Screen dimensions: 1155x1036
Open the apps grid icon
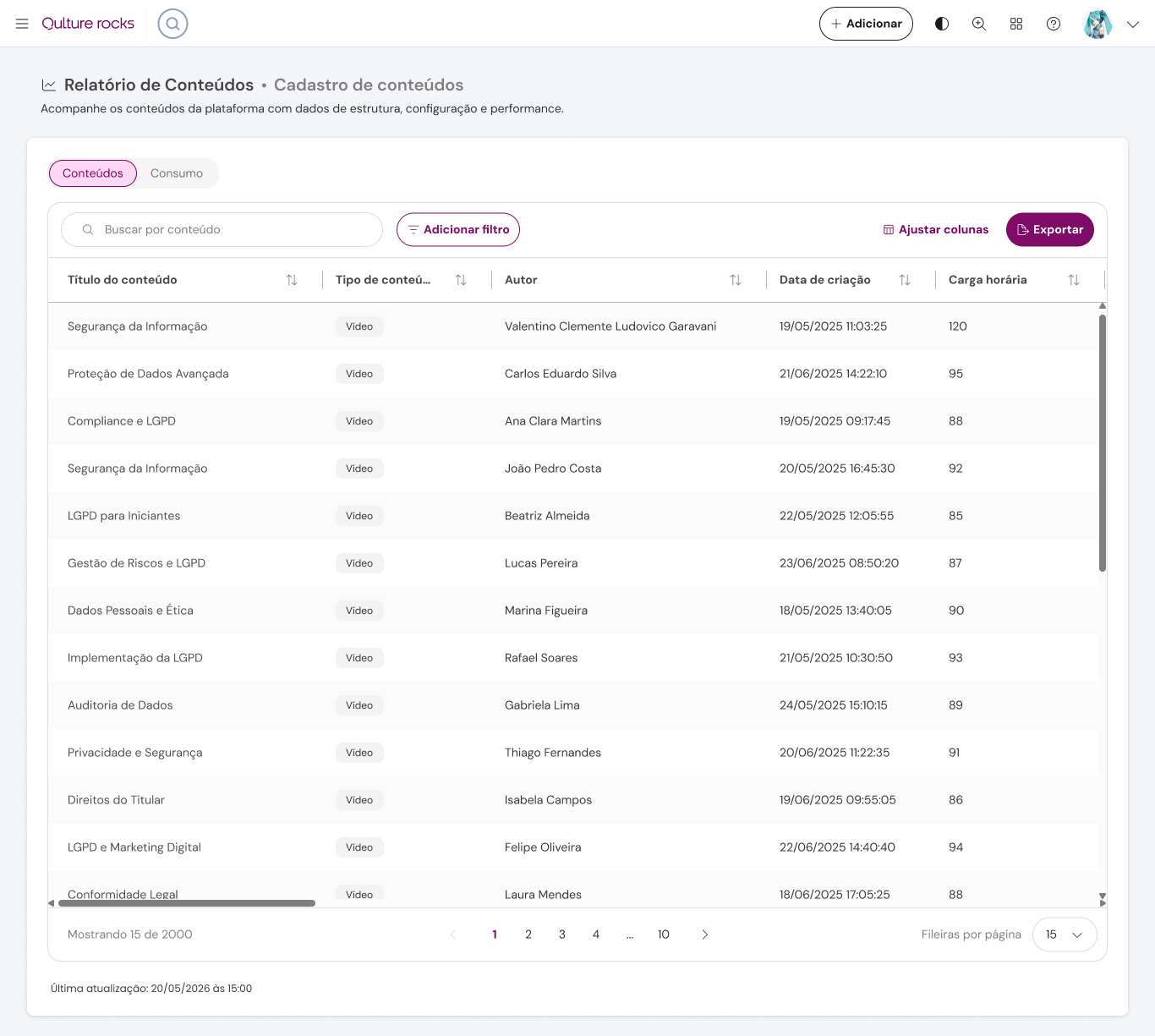click(x=1016, y=24)
